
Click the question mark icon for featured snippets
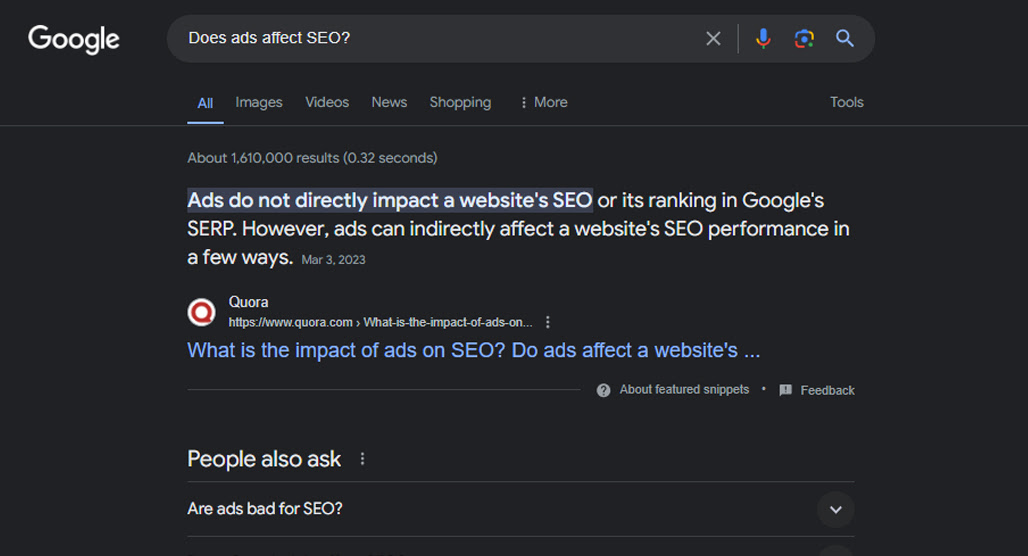tap(603, 390)
